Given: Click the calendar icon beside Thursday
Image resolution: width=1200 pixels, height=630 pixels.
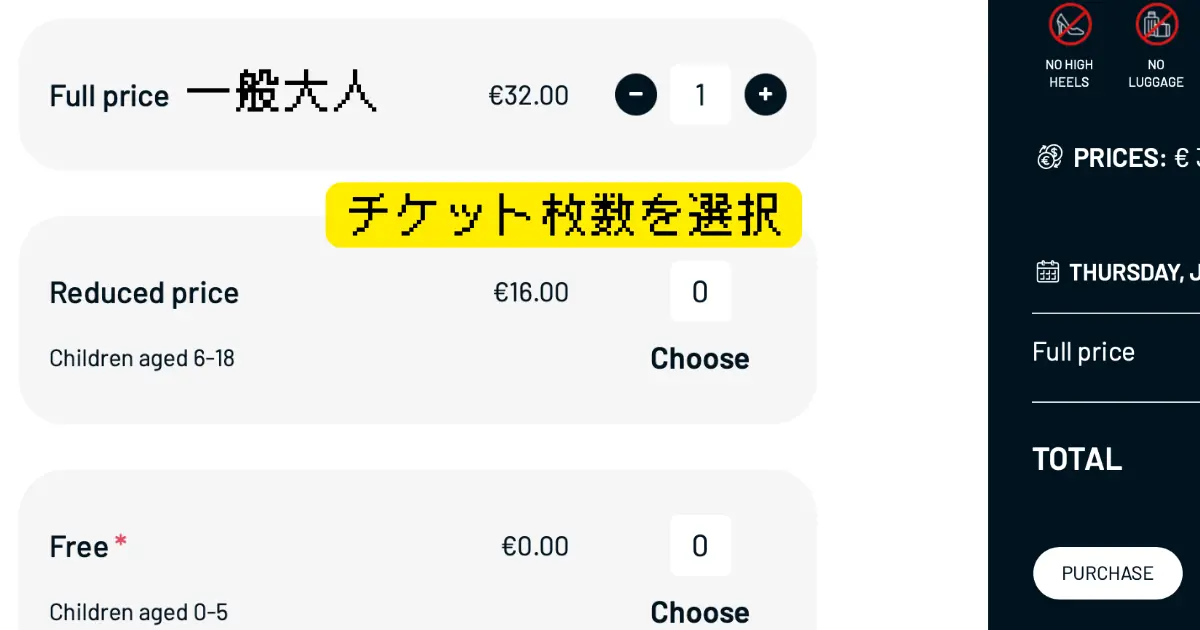Looking at the screenshot, I should (1047, 271).
